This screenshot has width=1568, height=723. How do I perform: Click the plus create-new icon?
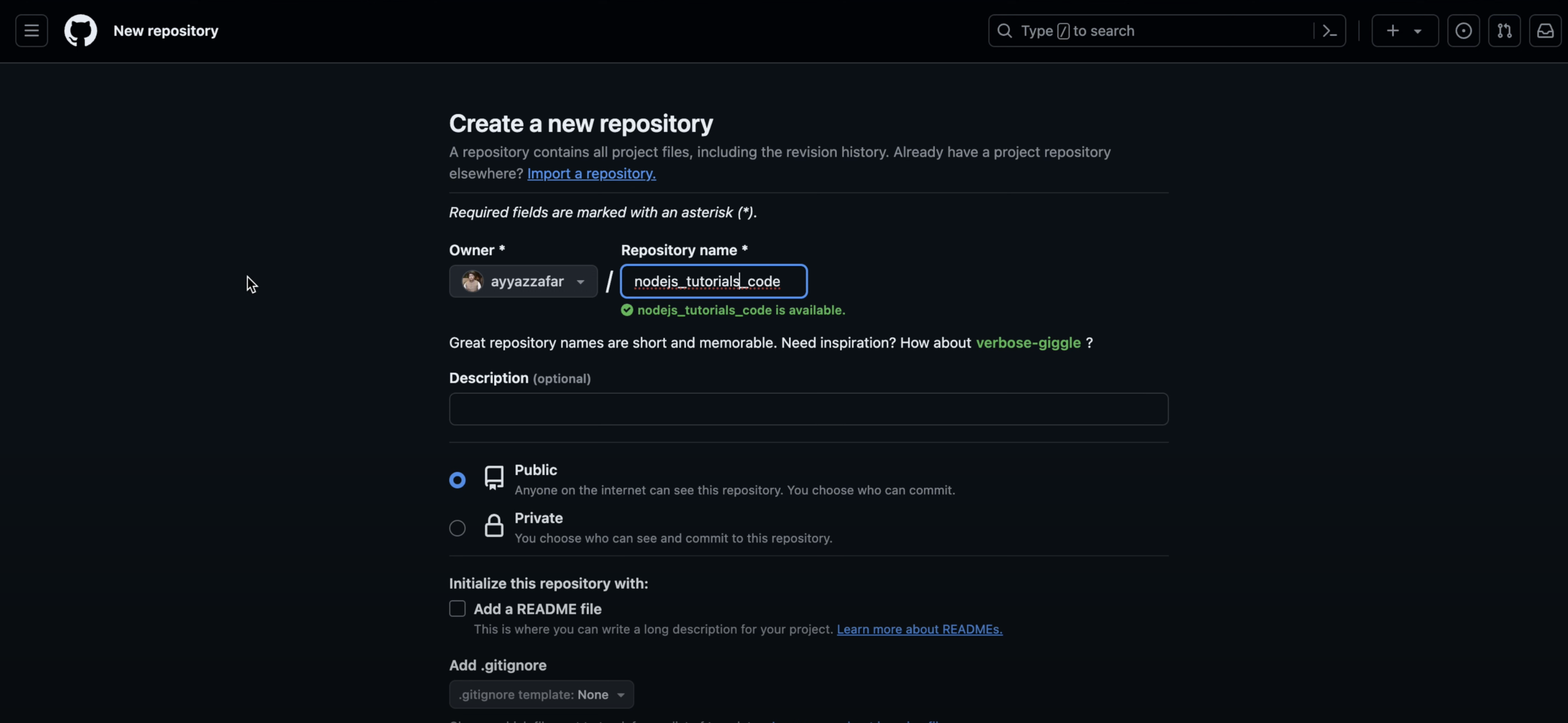1393,31
